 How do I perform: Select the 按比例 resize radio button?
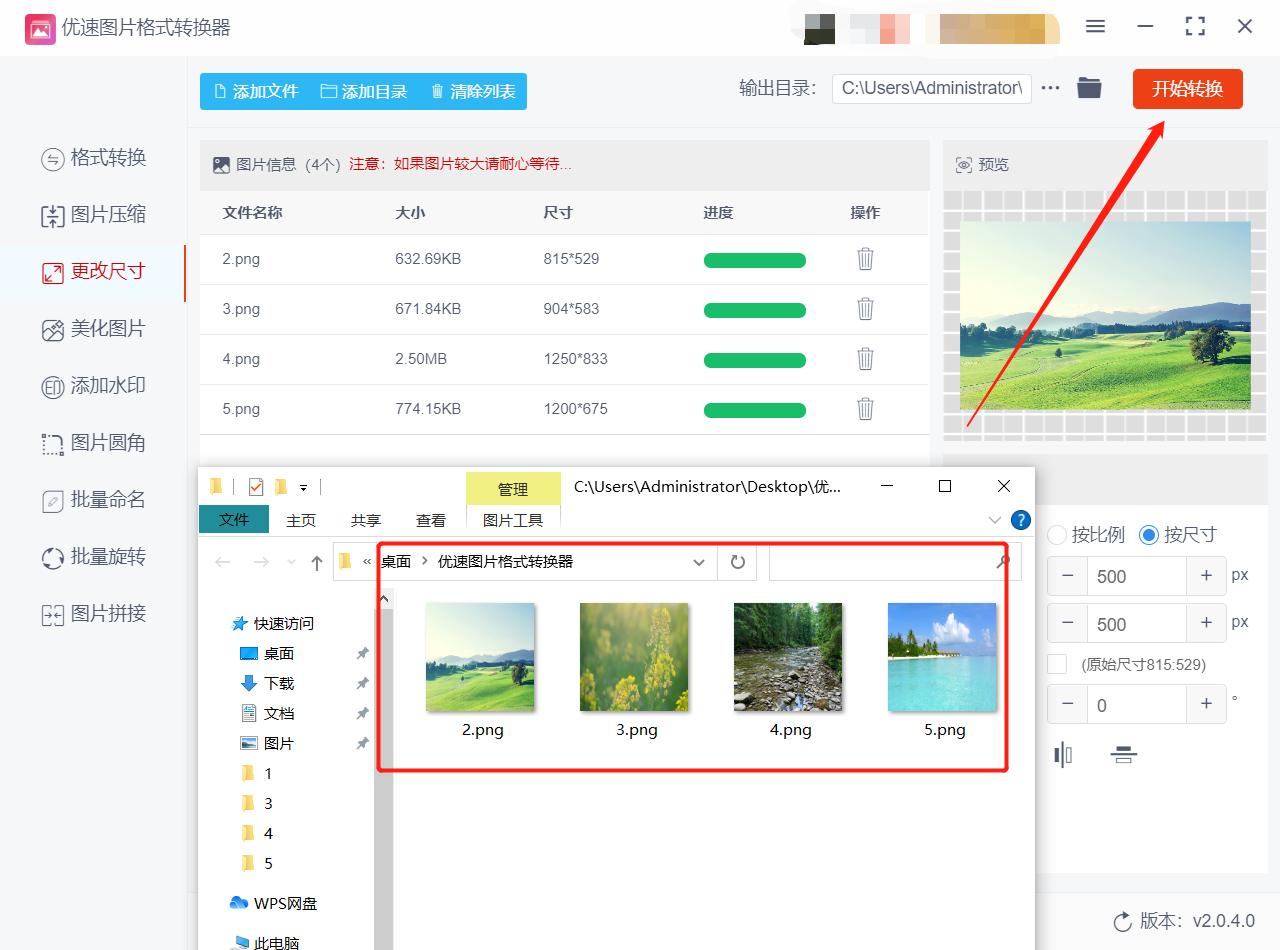tap(1057, 535)
